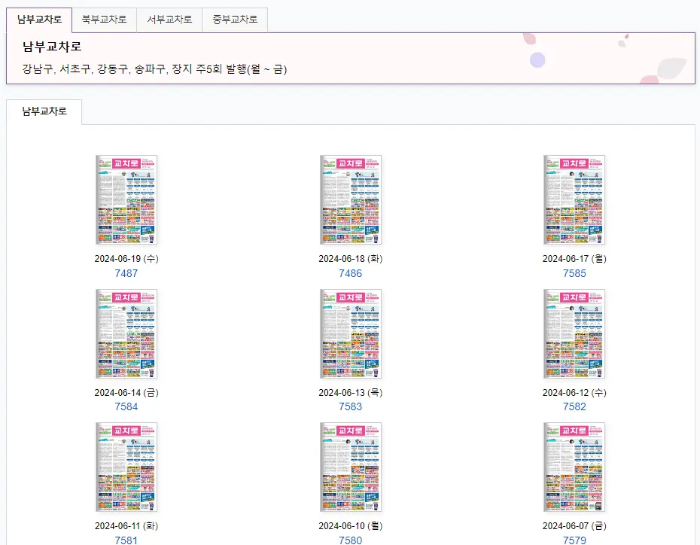Select the 남부교차로 sub-tab above the issue grid
The image size is (700, 545).
point(44,112)
